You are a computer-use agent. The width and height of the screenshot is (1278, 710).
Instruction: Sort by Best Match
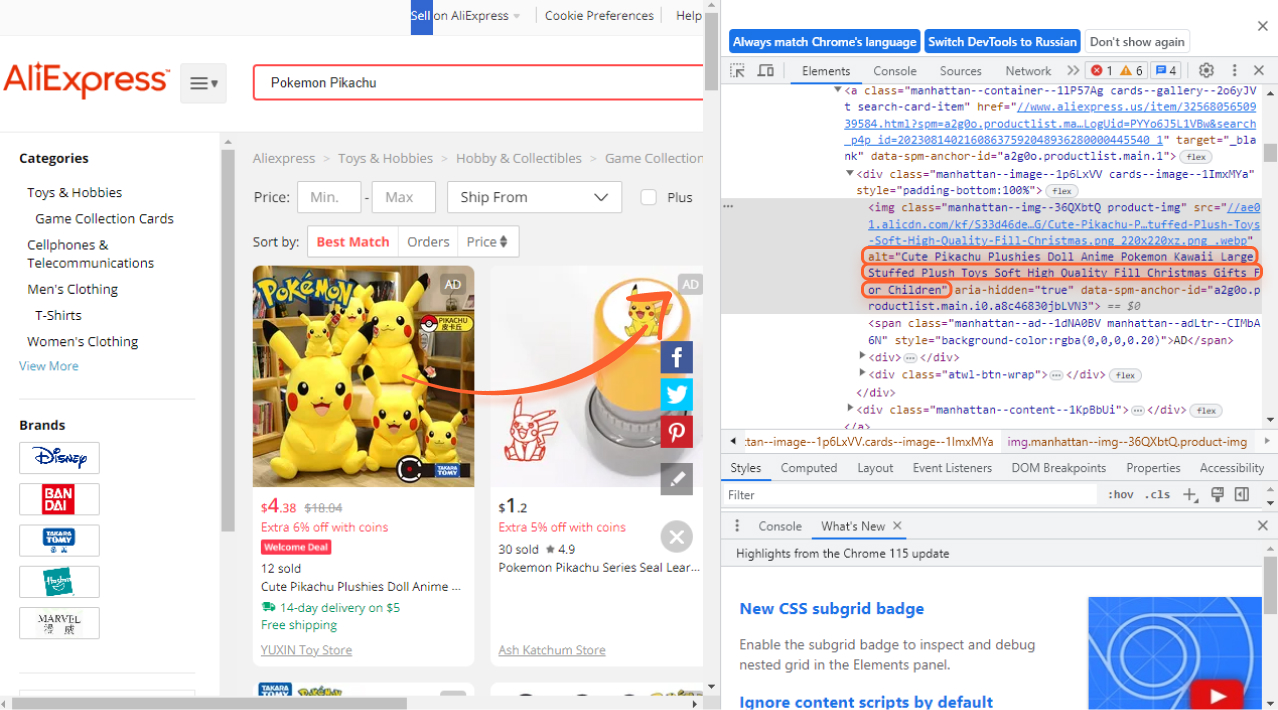tap(352, 241)
